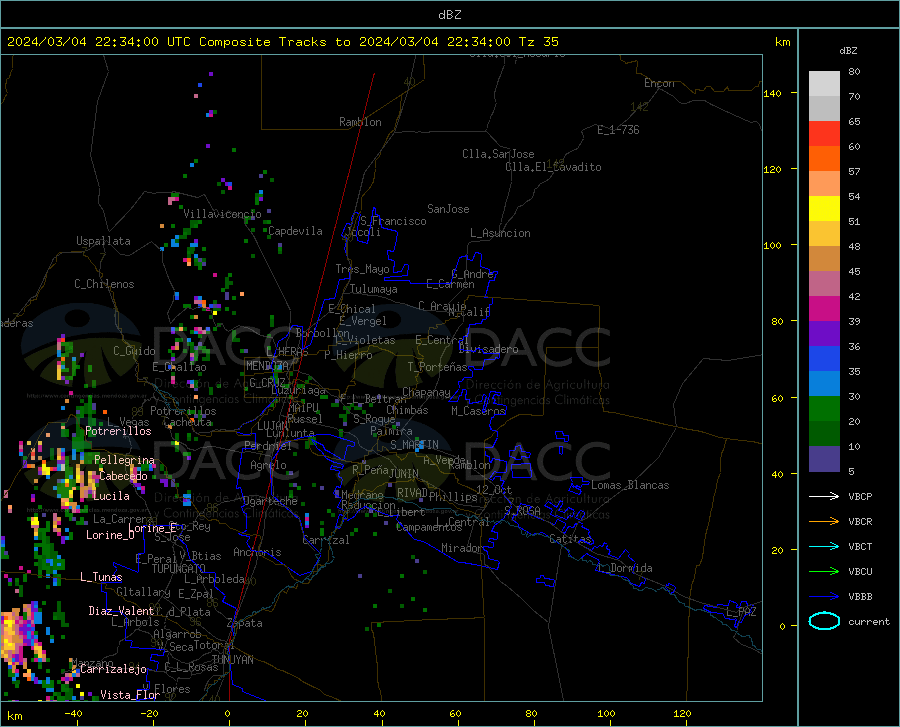This screenshot has width=900, height=727.
Task: Click the blue VBBB arrow legend icon
Action: pyautogui.click(x=824, y=596)
